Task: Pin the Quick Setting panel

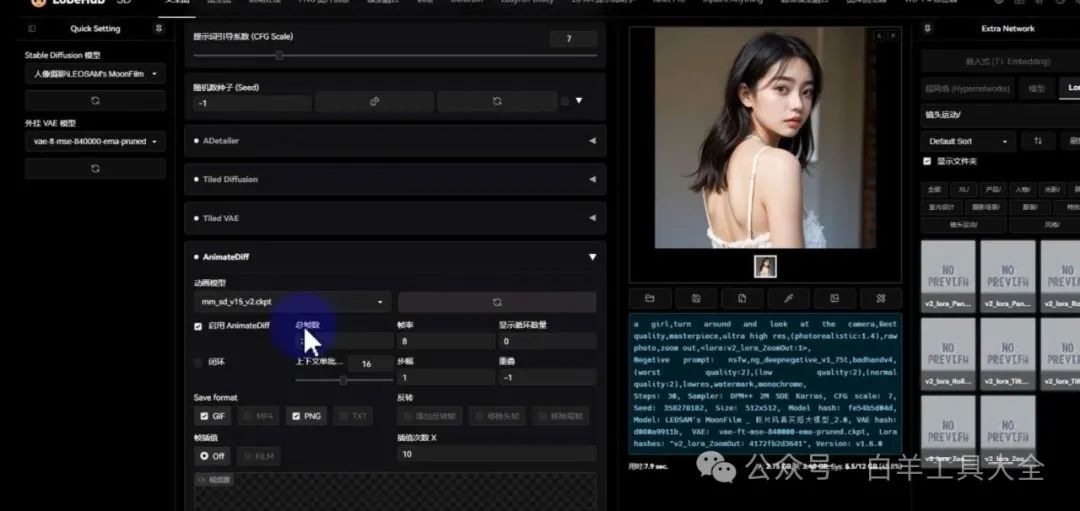Action: (x=159, y=29)
